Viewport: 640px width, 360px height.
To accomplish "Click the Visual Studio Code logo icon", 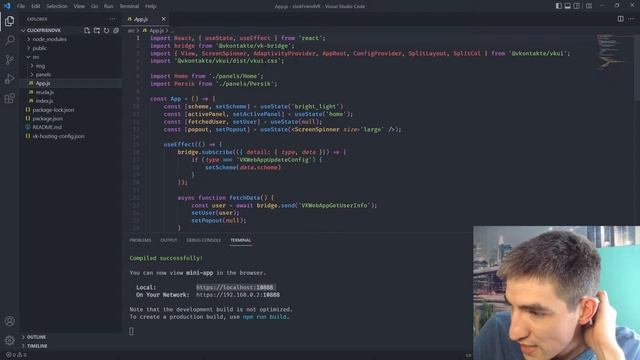I will click(x=7, y=6).
